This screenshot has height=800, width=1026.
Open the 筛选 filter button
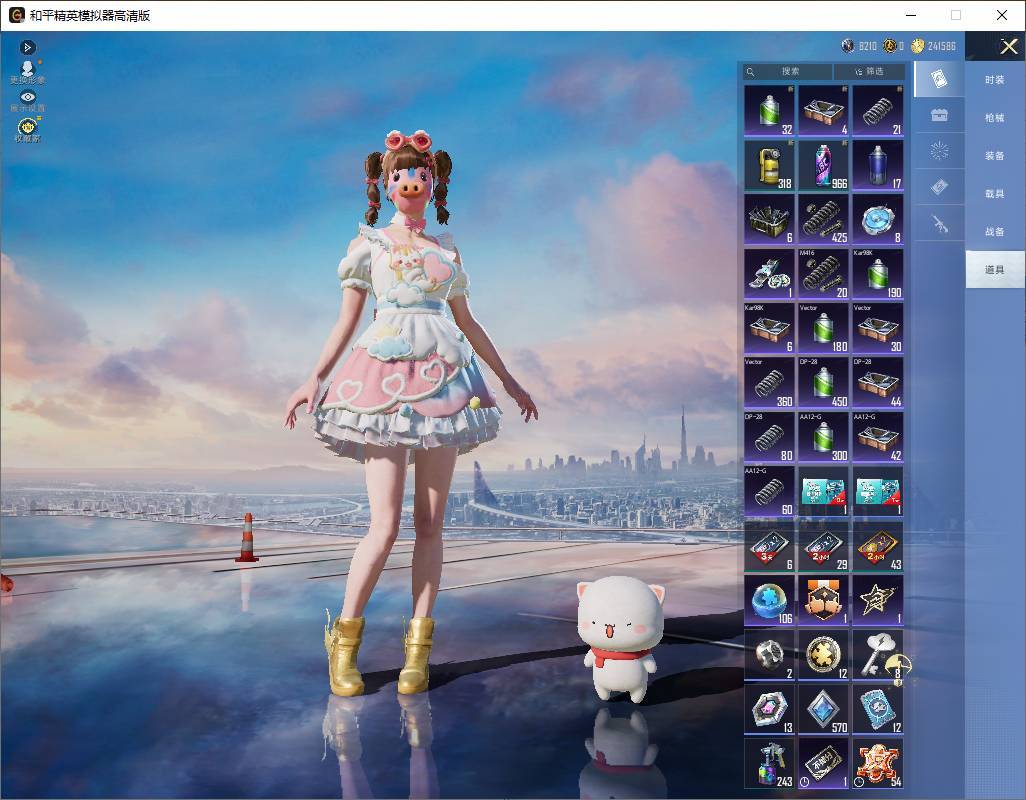[870, 71]
